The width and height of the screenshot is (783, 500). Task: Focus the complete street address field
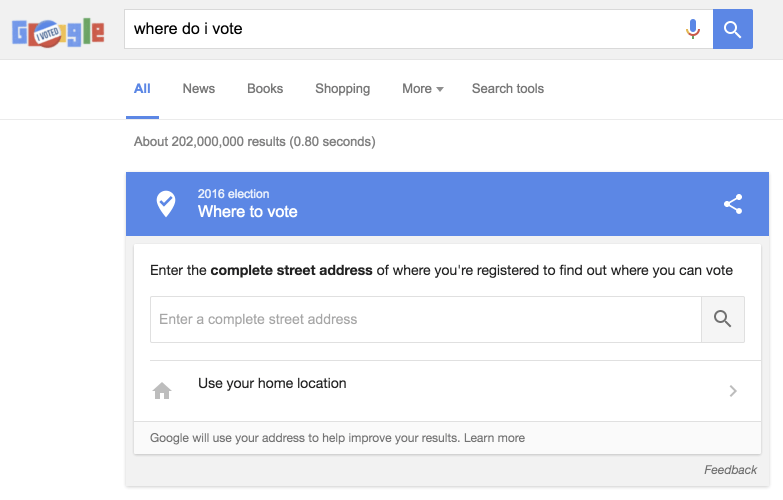pos(425,320)
